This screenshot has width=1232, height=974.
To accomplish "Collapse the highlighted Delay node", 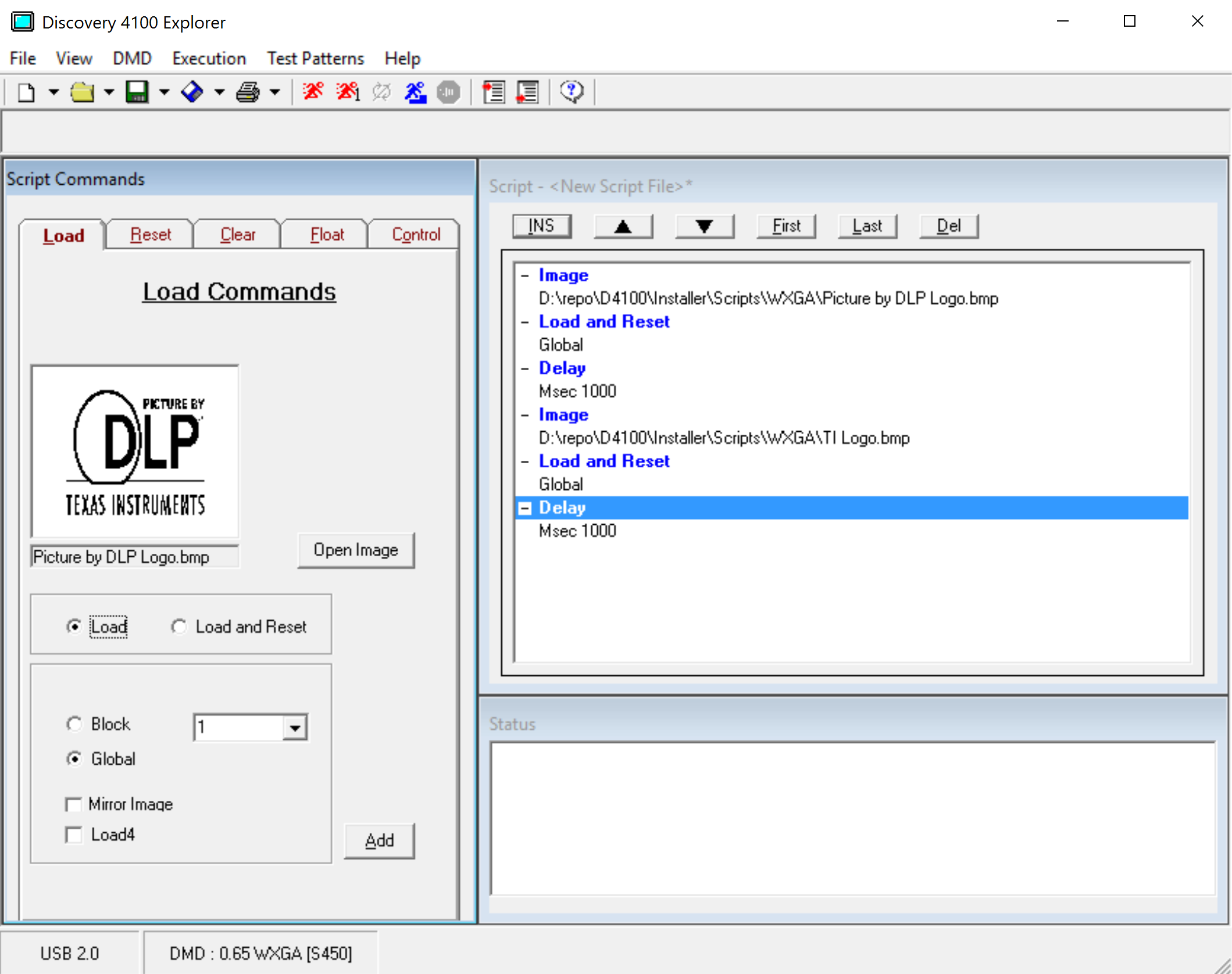I will tap(525, 509).
